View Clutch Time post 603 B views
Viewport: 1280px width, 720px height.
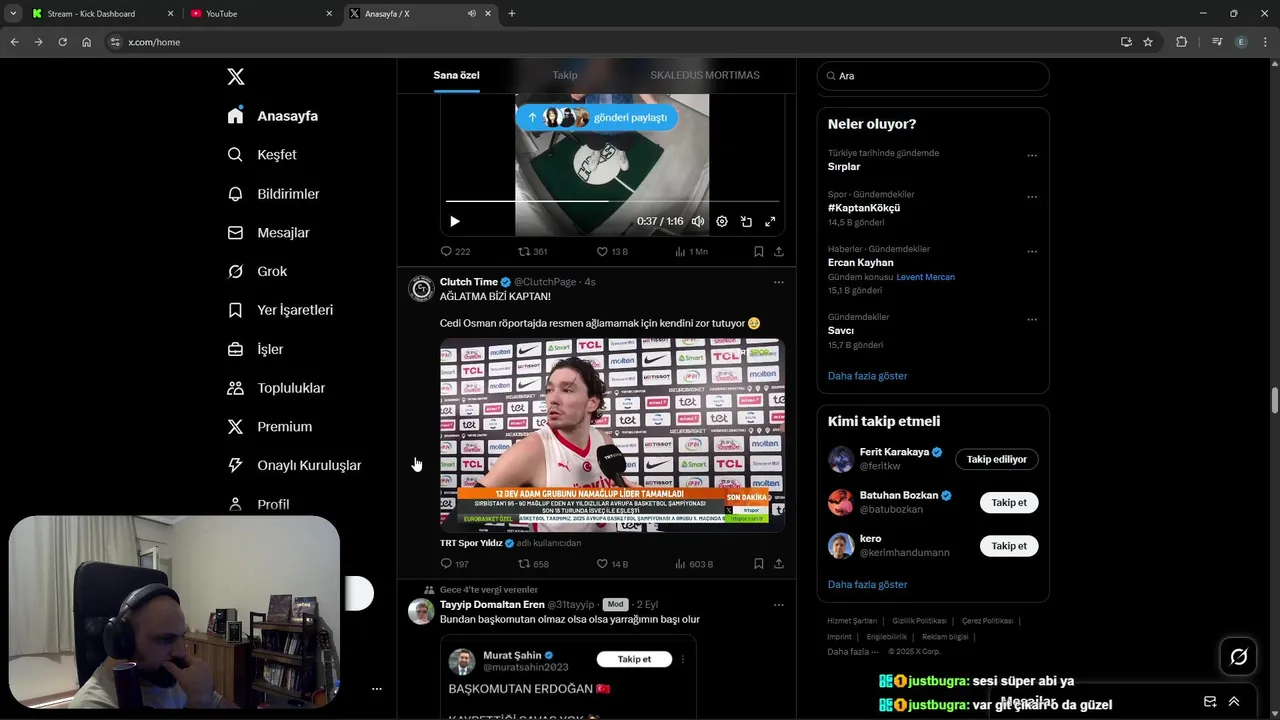(693, 564)
